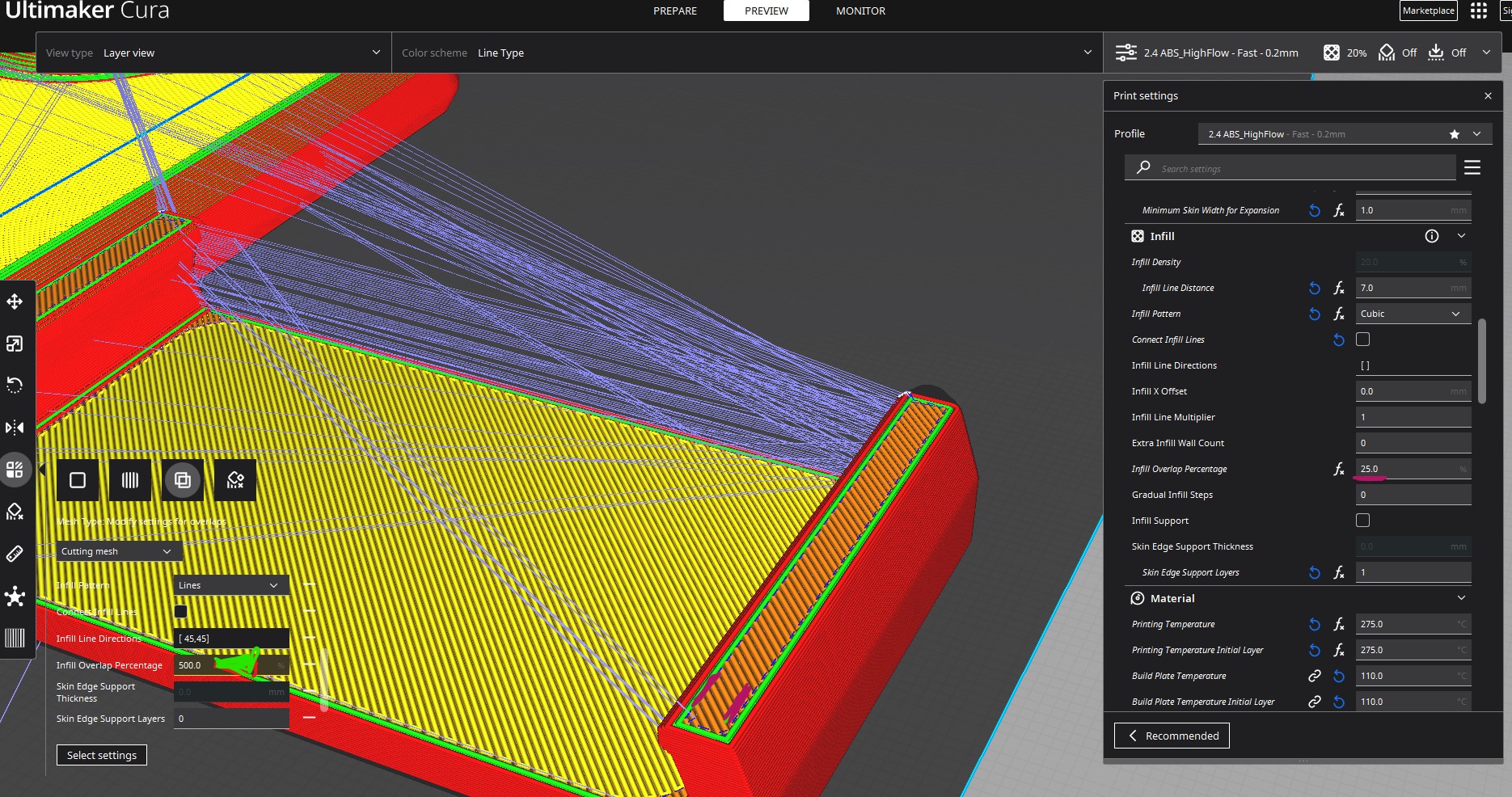Switch to the PREPARE tab
The image size is (1512, 797).
(674, 11)
